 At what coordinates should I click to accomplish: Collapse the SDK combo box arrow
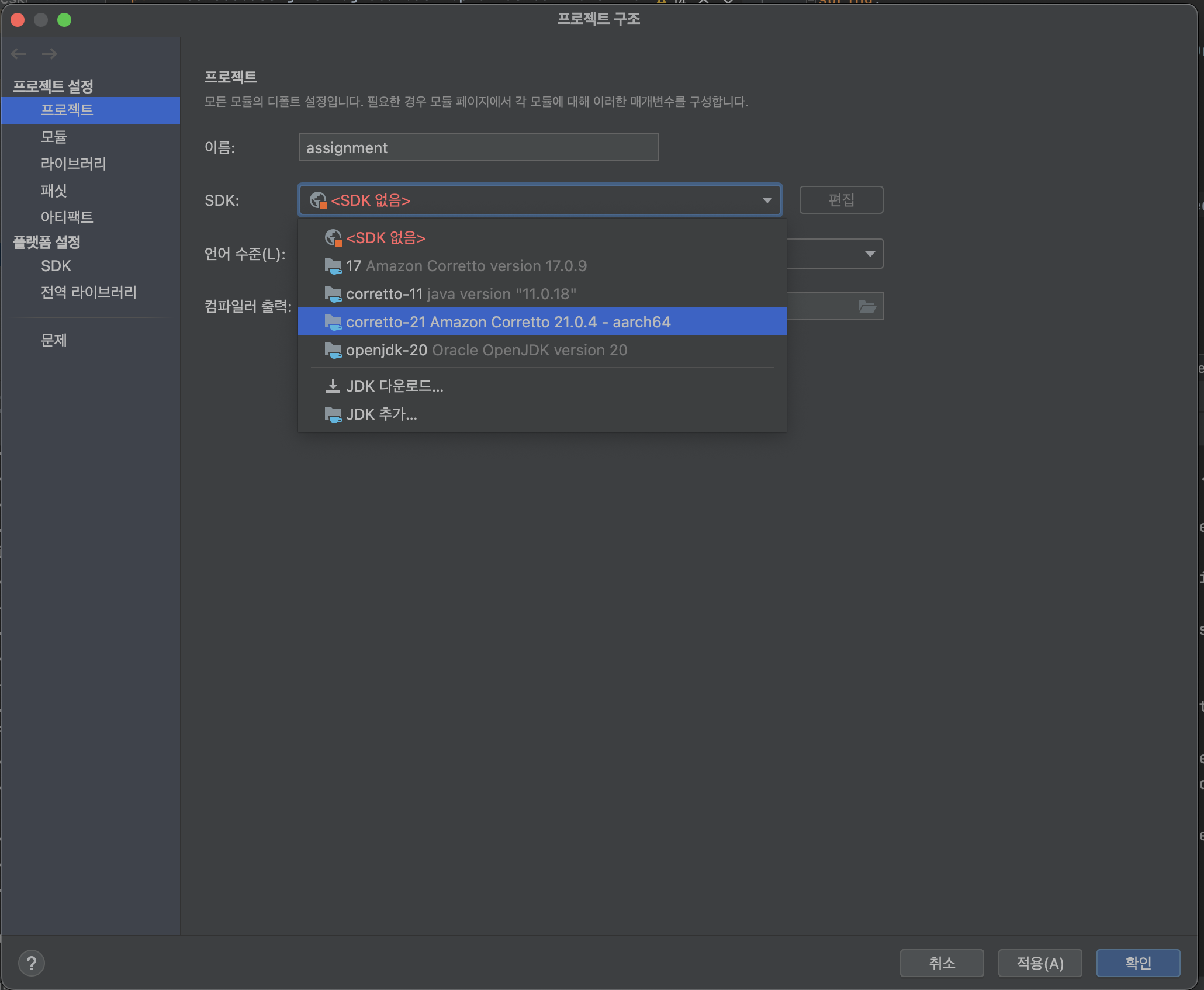tap(767, 200)
